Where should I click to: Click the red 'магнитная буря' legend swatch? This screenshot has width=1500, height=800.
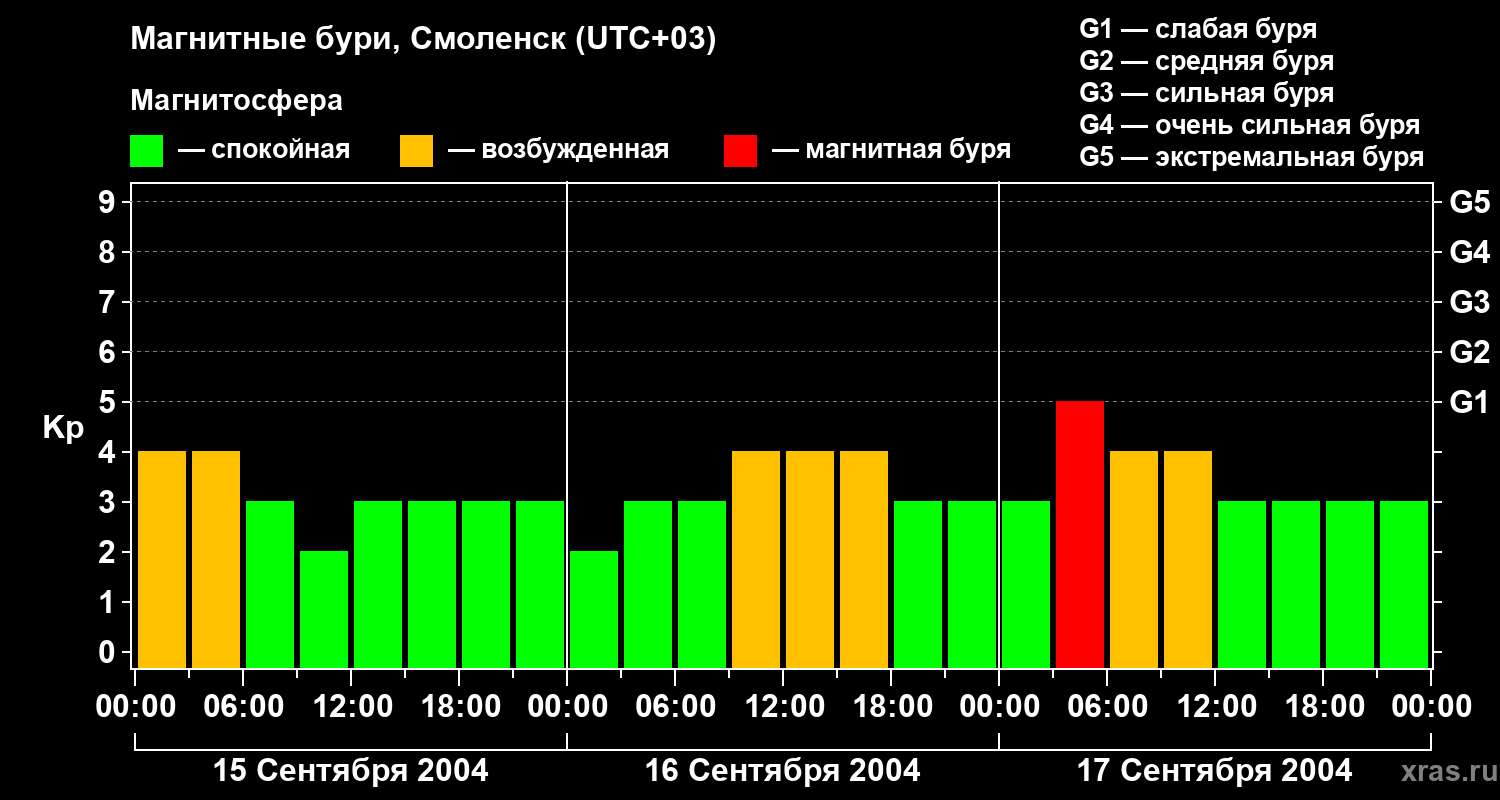pos(740,151)
